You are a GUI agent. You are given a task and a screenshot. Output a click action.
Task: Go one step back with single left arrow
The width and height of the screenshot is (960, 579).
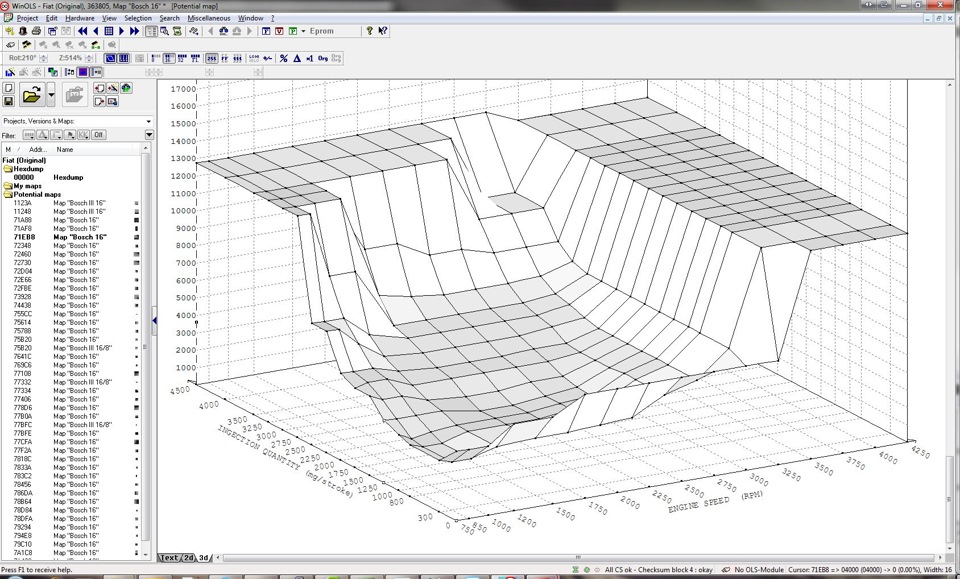(x=96, y=31)
